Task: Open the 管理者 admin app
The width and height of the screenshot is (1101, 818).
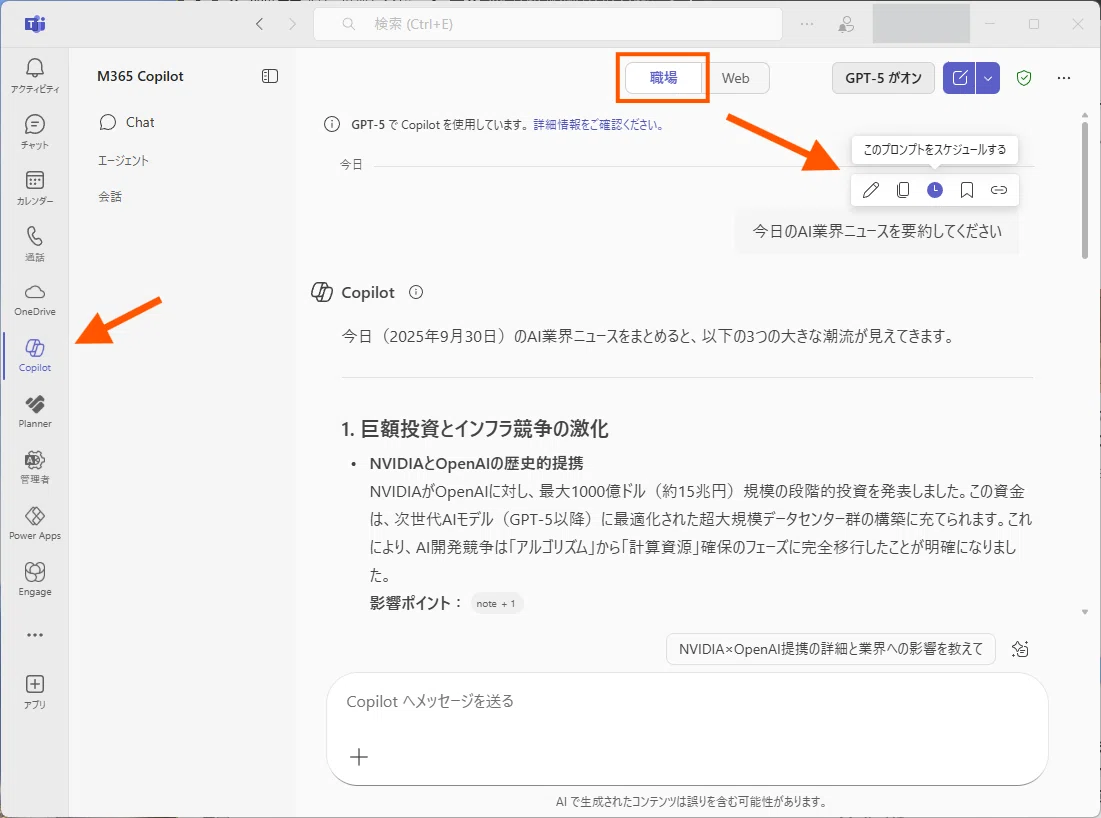Action: (34, 468)
